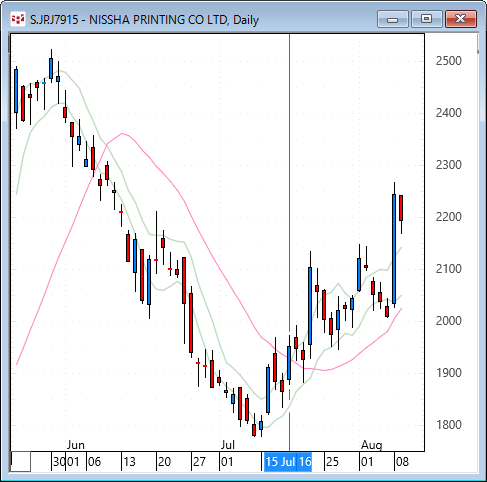Select the 2300 price scale label

tap(448, 165)
